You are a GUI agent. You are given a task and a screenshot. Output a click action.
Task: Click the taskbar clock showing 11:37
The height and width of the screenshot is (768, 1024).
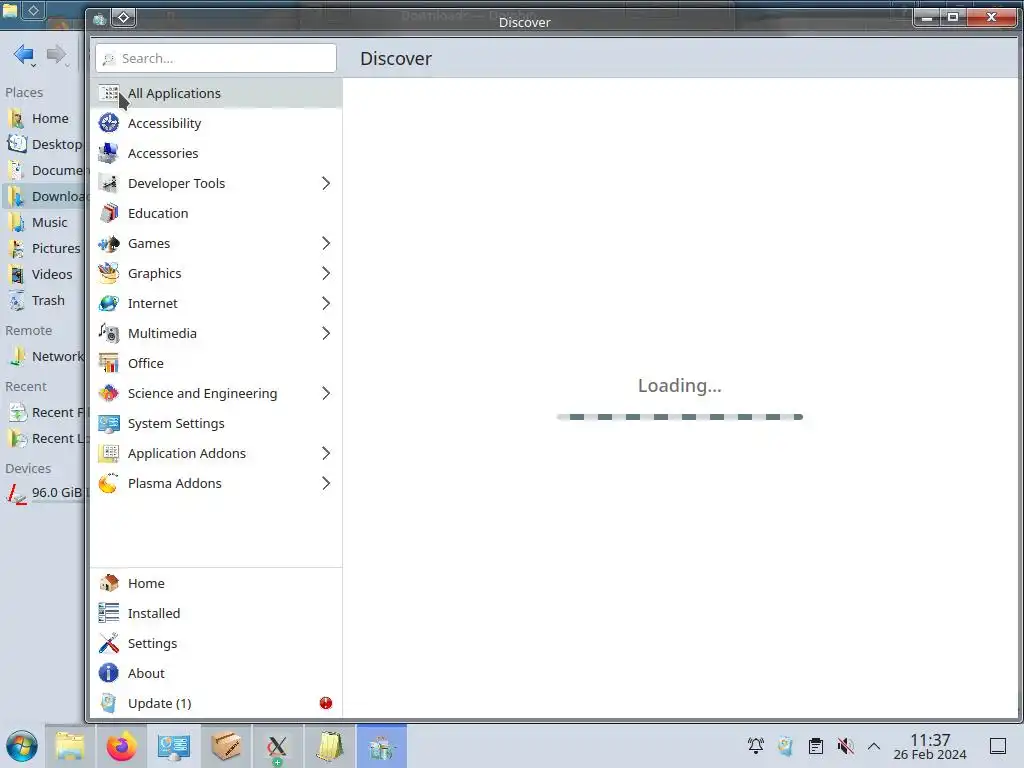[x=930, y=746]
